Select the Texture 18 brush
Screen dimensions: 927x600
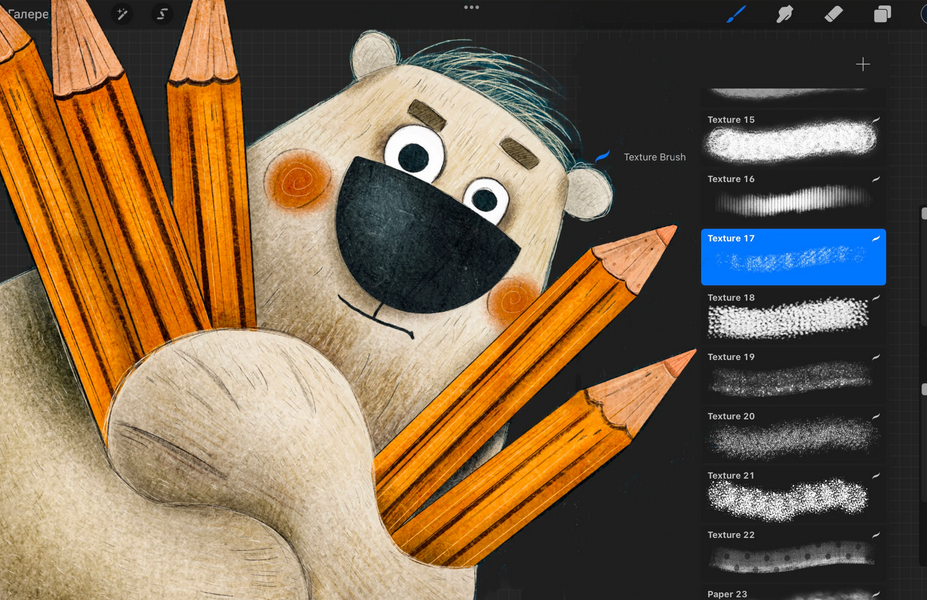(793, 316)
